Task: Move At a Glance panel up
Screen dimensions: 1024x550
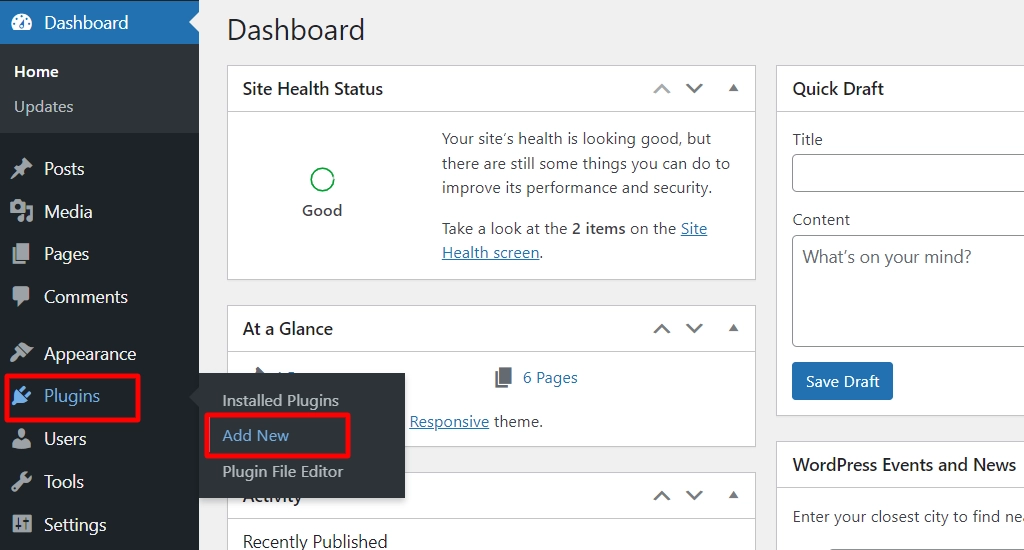Action: [x=662, y=329]
